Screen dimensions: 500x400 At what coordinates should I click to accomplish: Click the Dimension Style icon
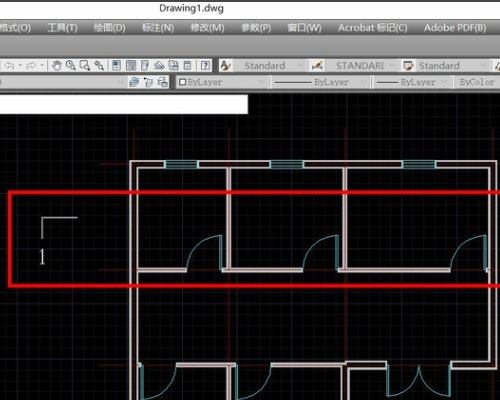[x=317, y=66]
